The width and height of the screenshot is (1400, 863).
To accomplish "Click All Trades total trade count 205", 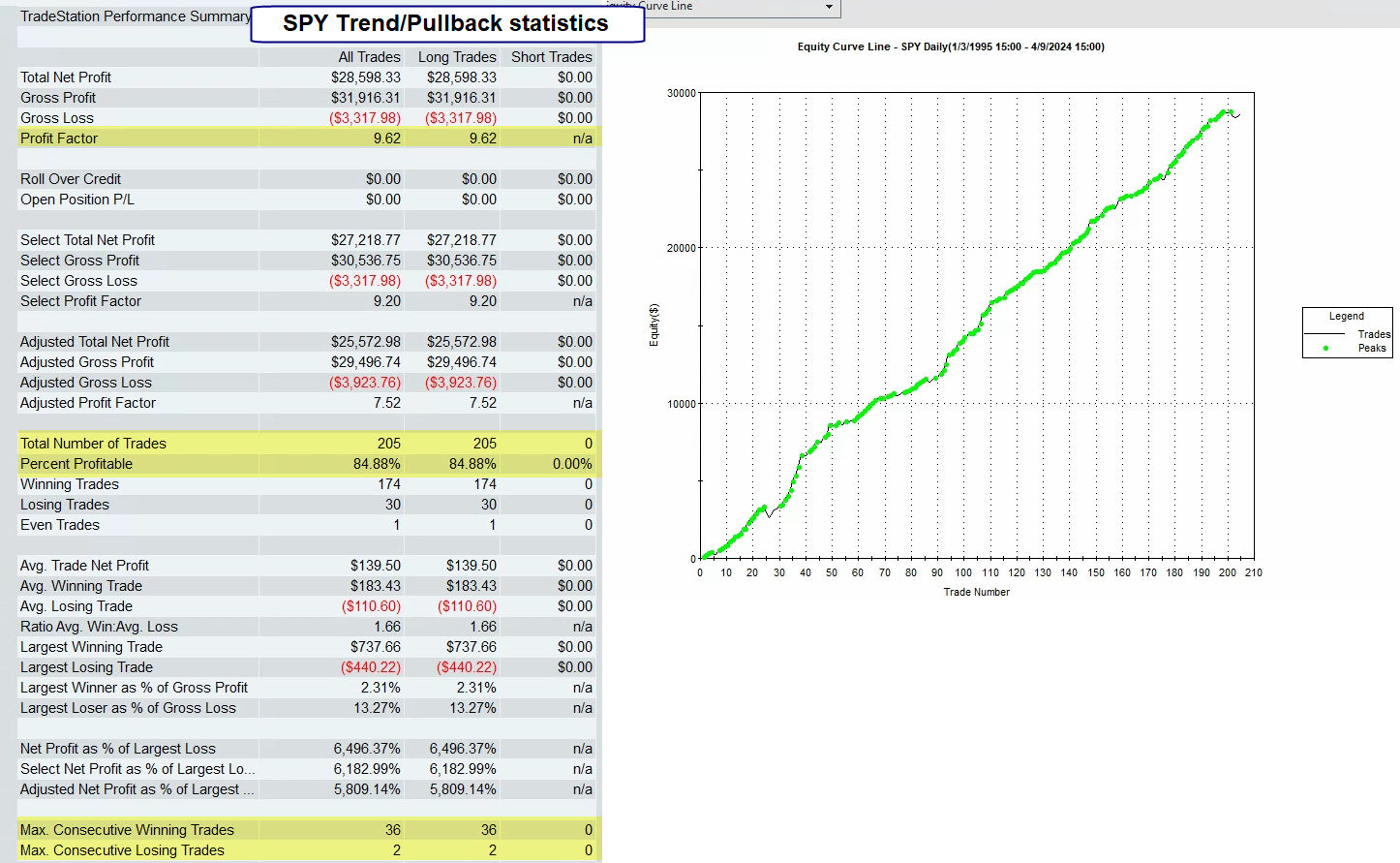I will coord(389,444).
